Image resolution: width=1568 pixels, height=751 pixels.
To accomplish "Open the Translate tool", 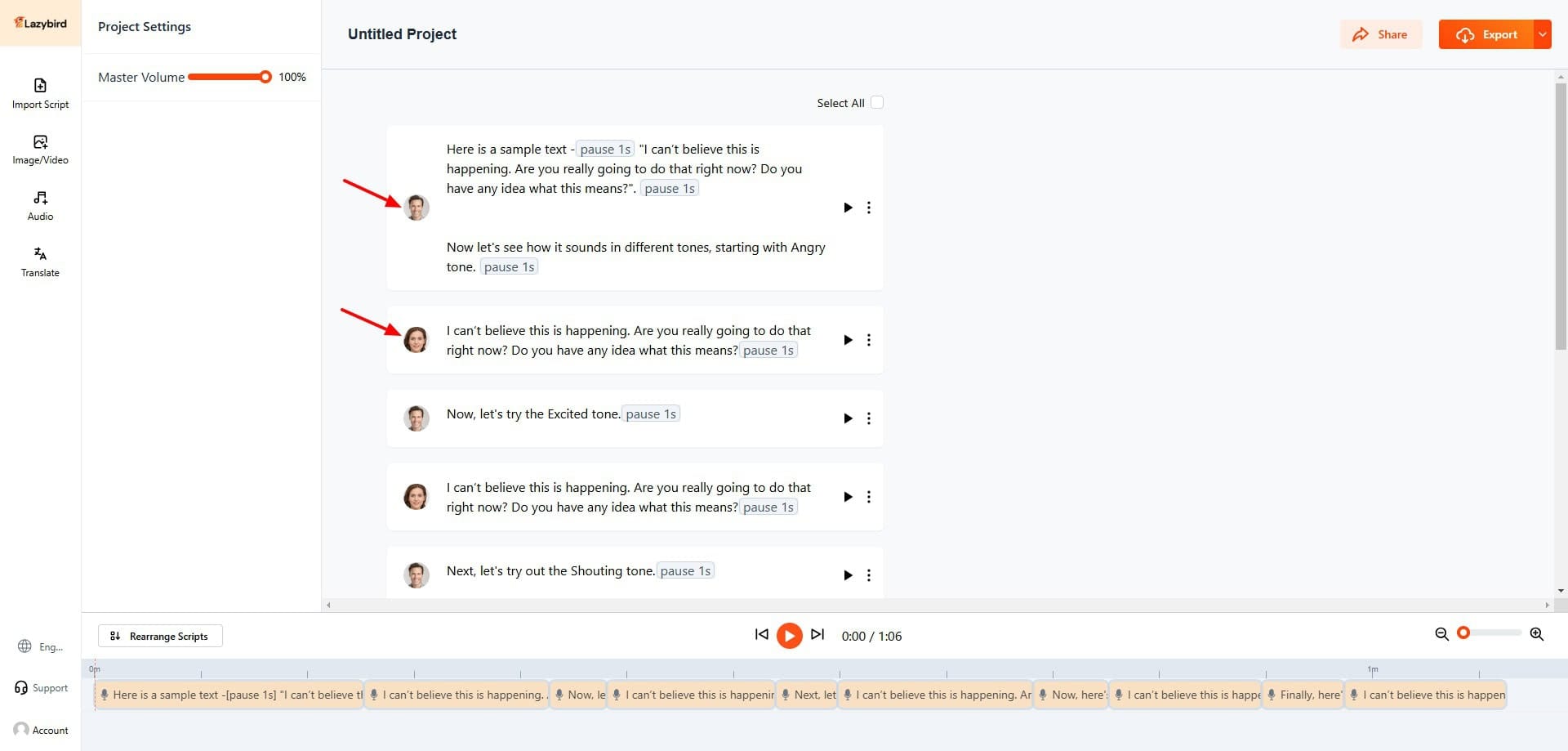I will coord(40,262).
